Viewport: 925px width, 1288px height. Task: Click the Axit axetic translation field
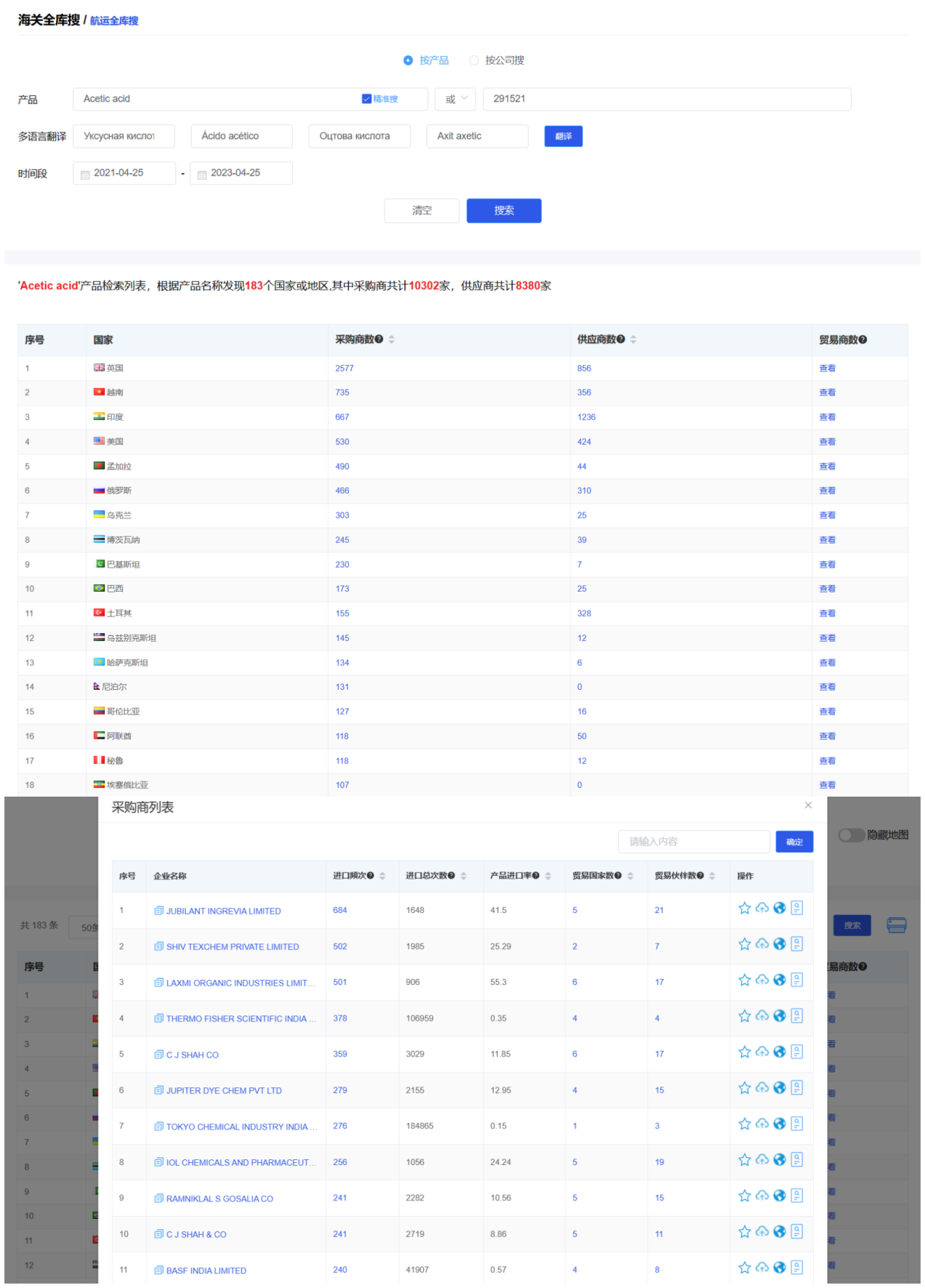tap(477, 137)
